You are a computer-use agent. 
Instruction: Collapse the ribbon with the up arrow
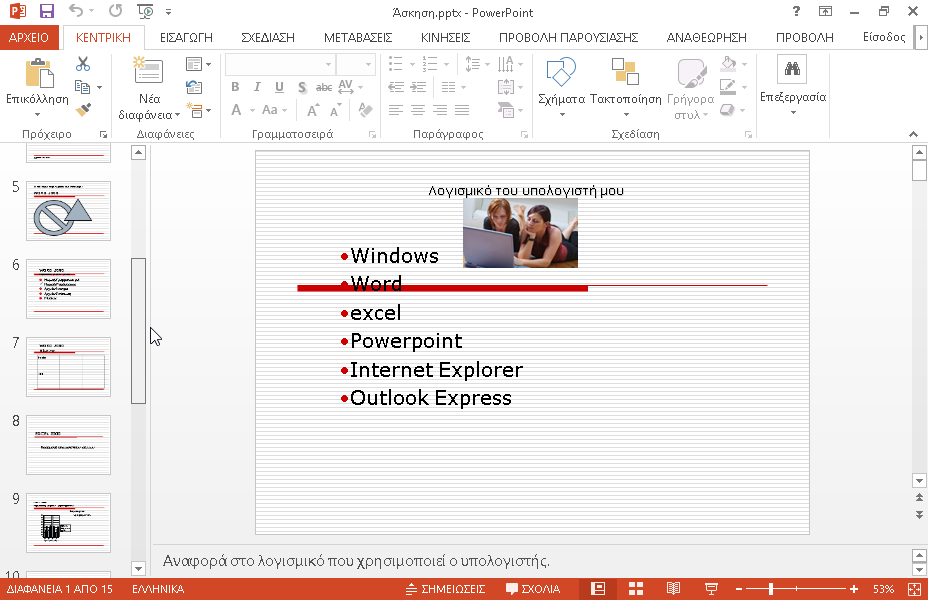click(x=913, y=134)
